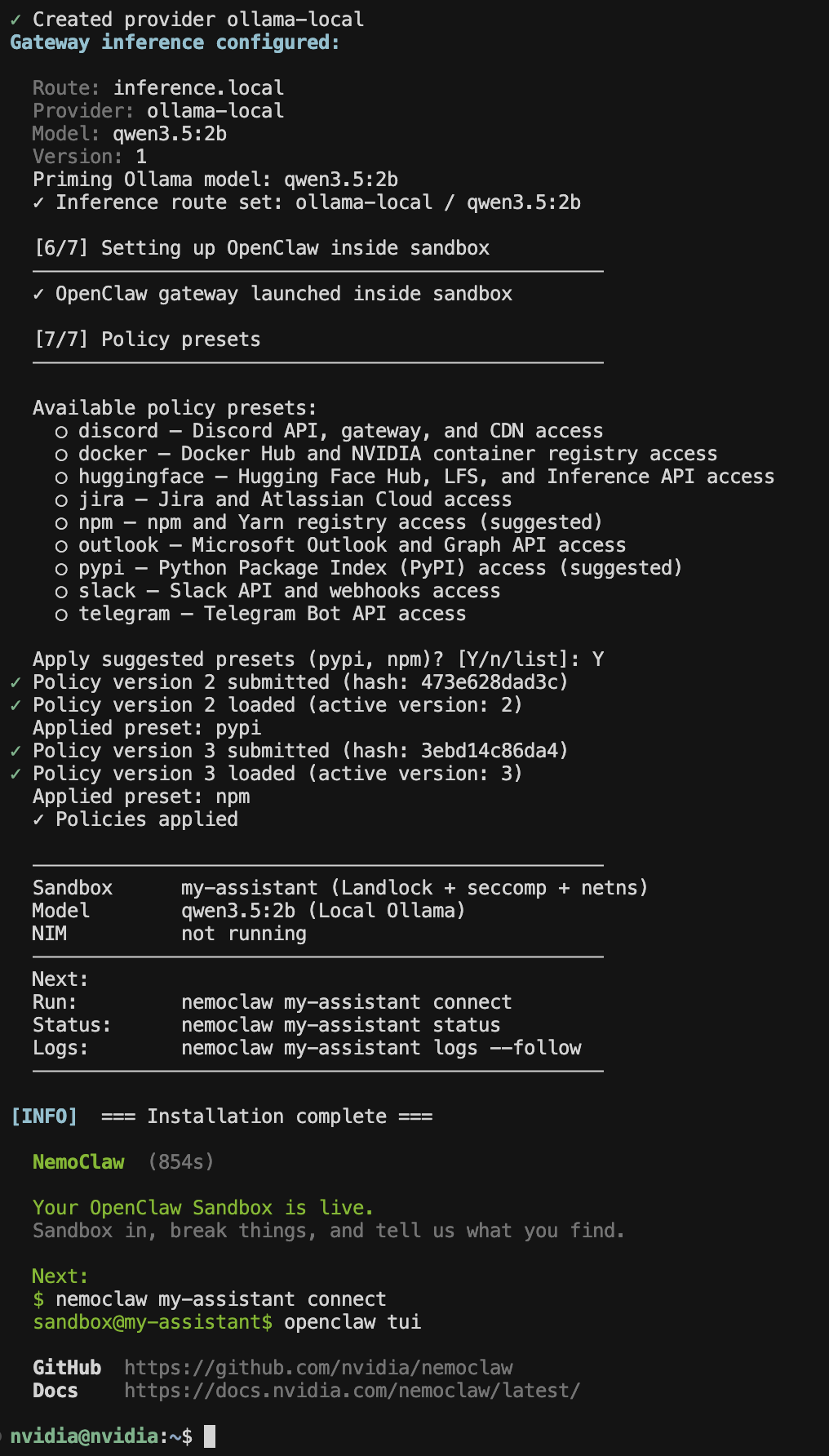Click the green NemoClaw title text
Viewport: 829px width, 1456px height.
[x=78, y=1162]
